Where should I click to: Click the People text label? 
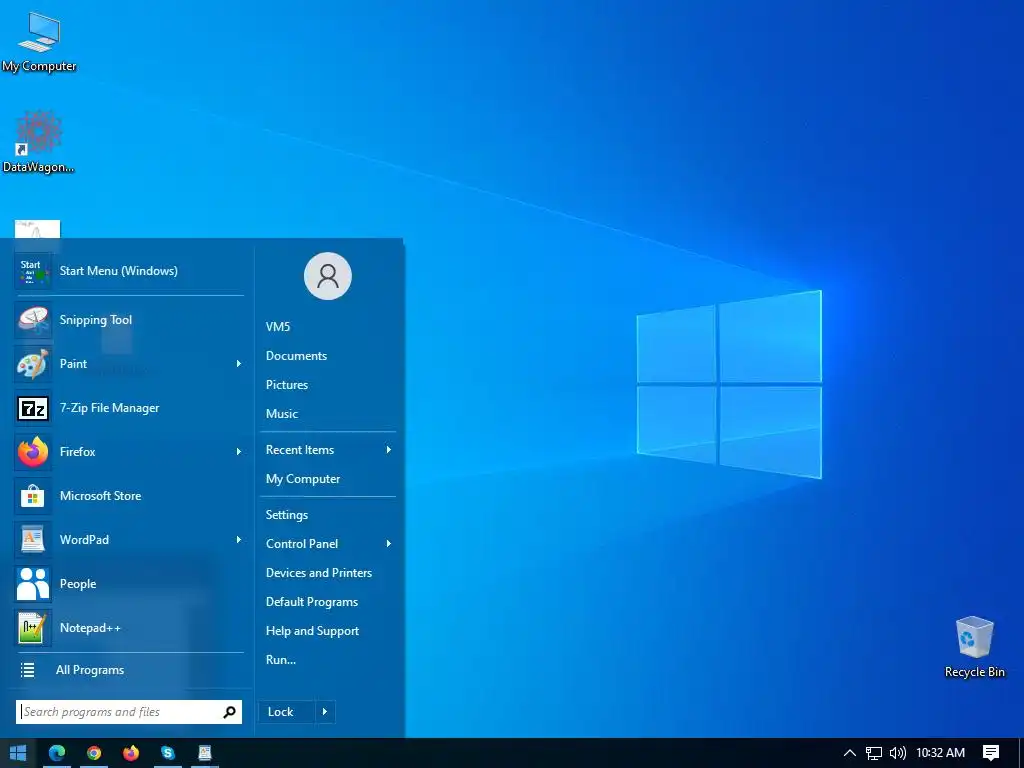pyautogui.click(x=78, y=584)
